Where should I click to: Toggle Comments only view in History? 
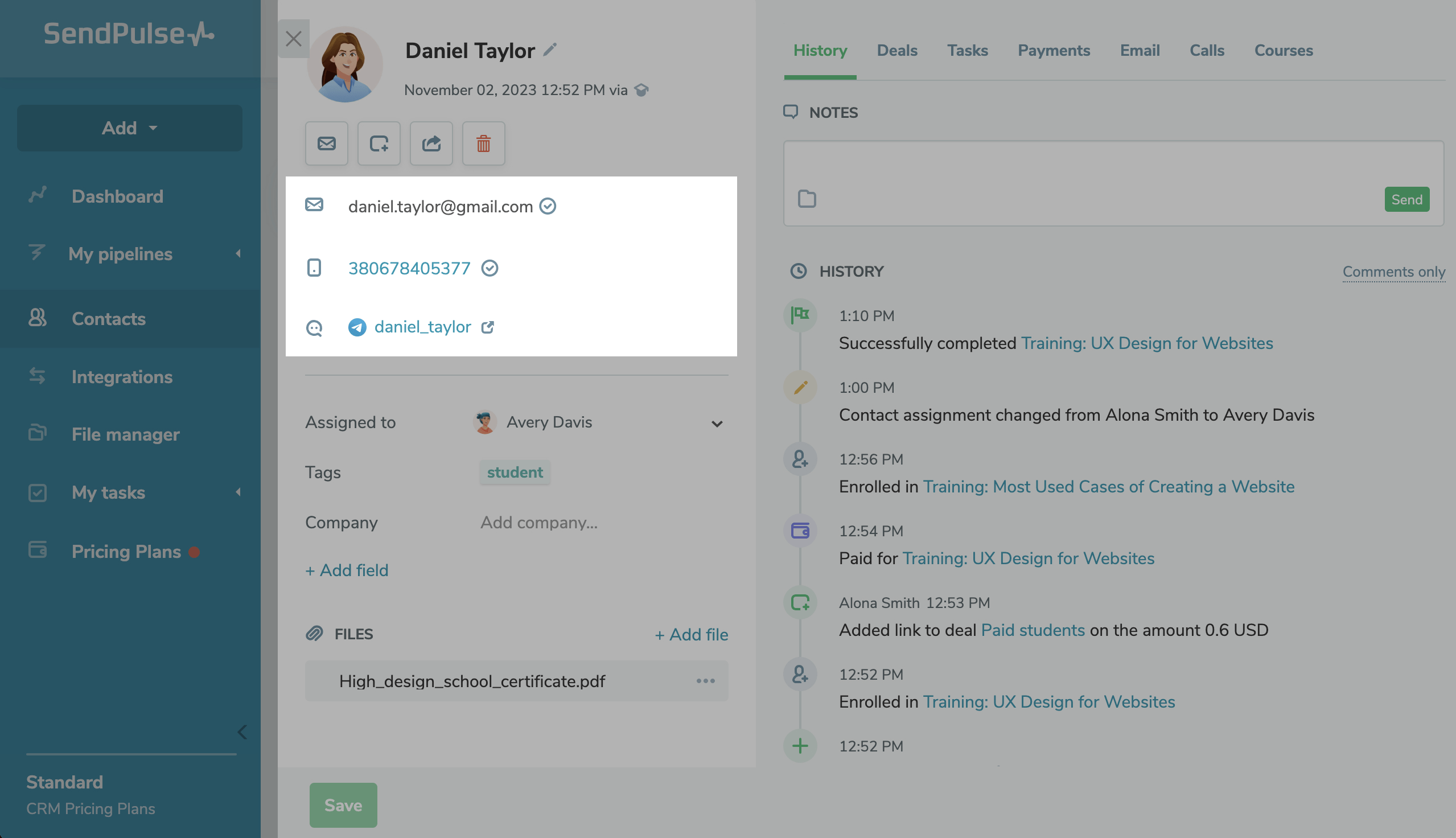tap(1393, 270)
